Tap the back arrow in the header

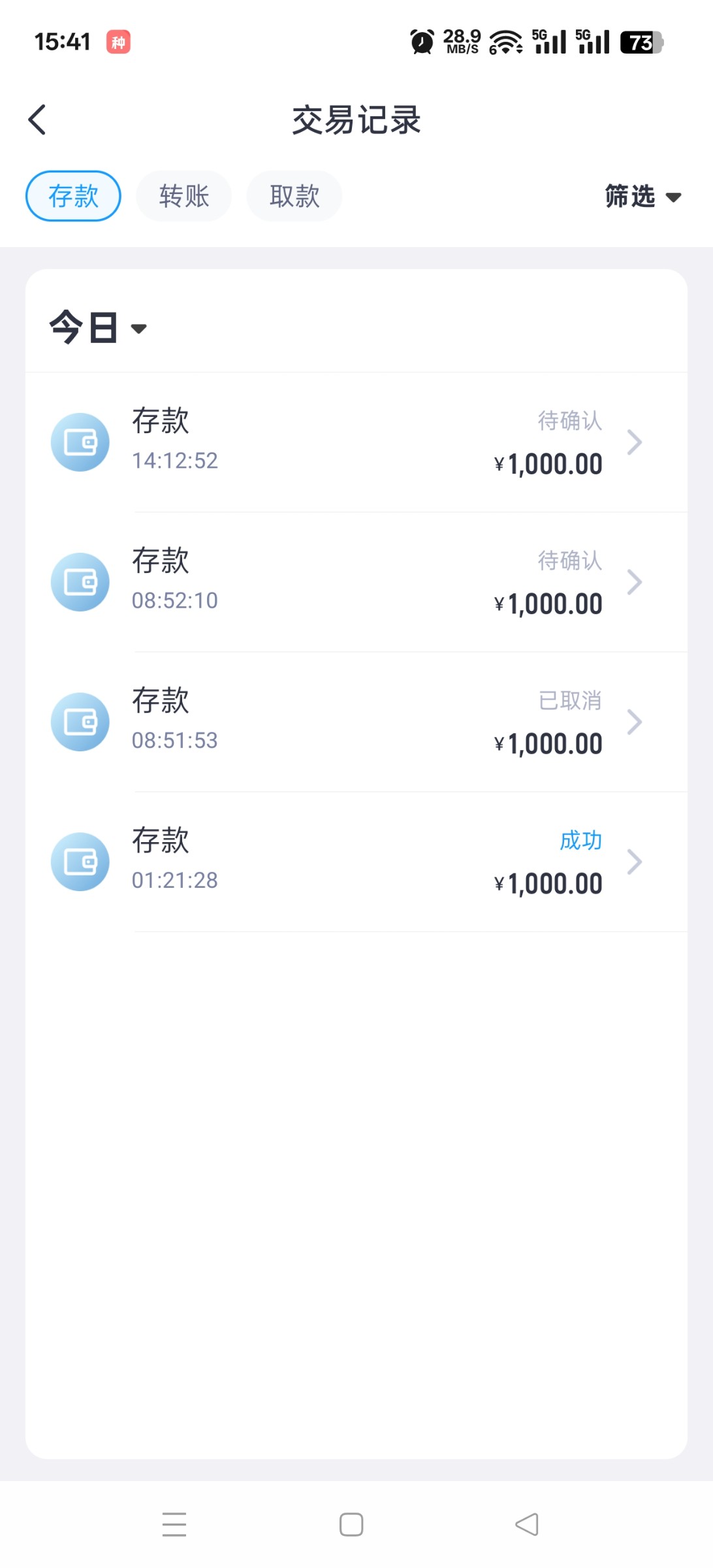point(38,120)
